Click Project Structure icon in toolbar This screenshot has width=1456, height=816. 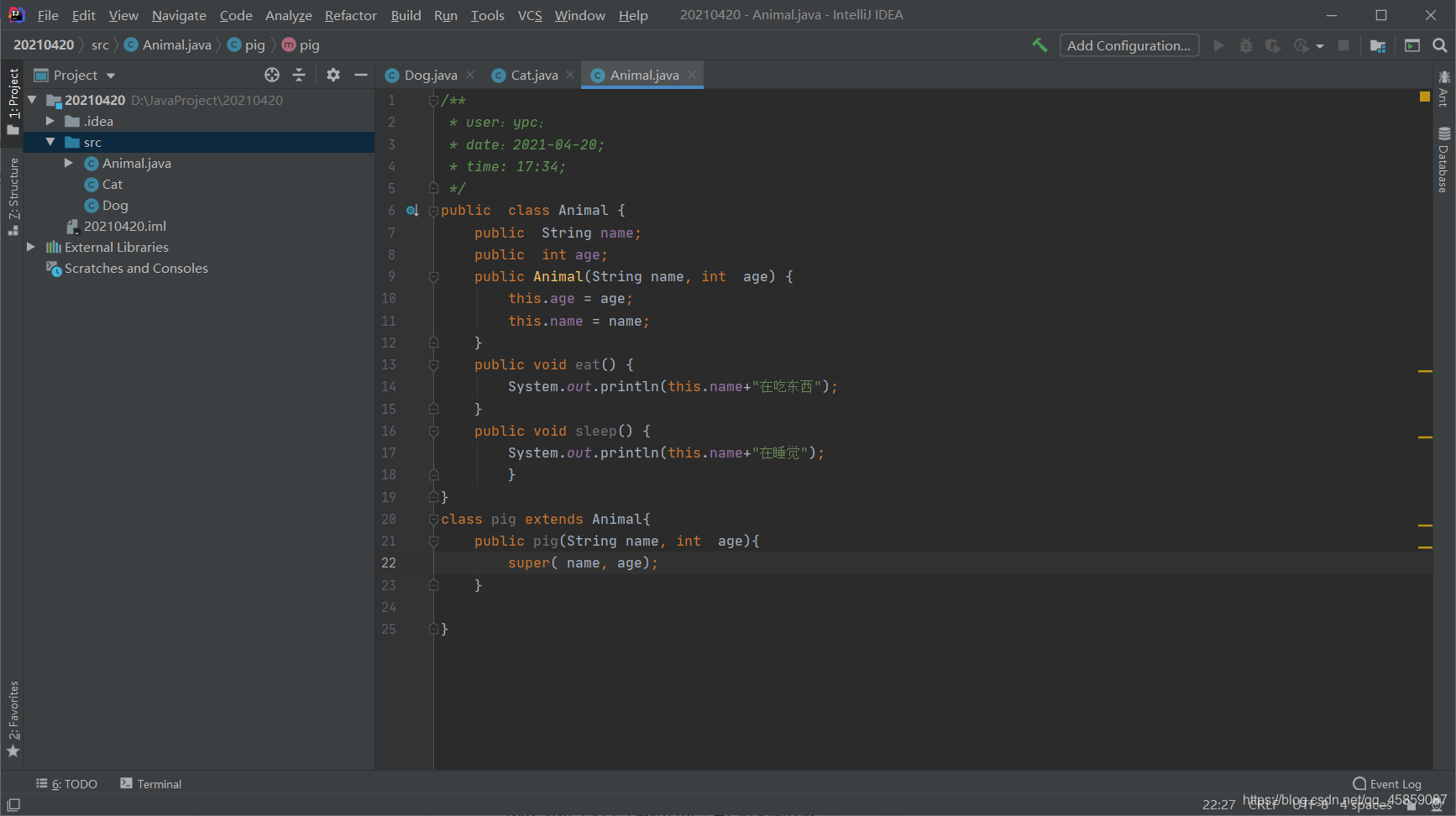click(1378, 45)
